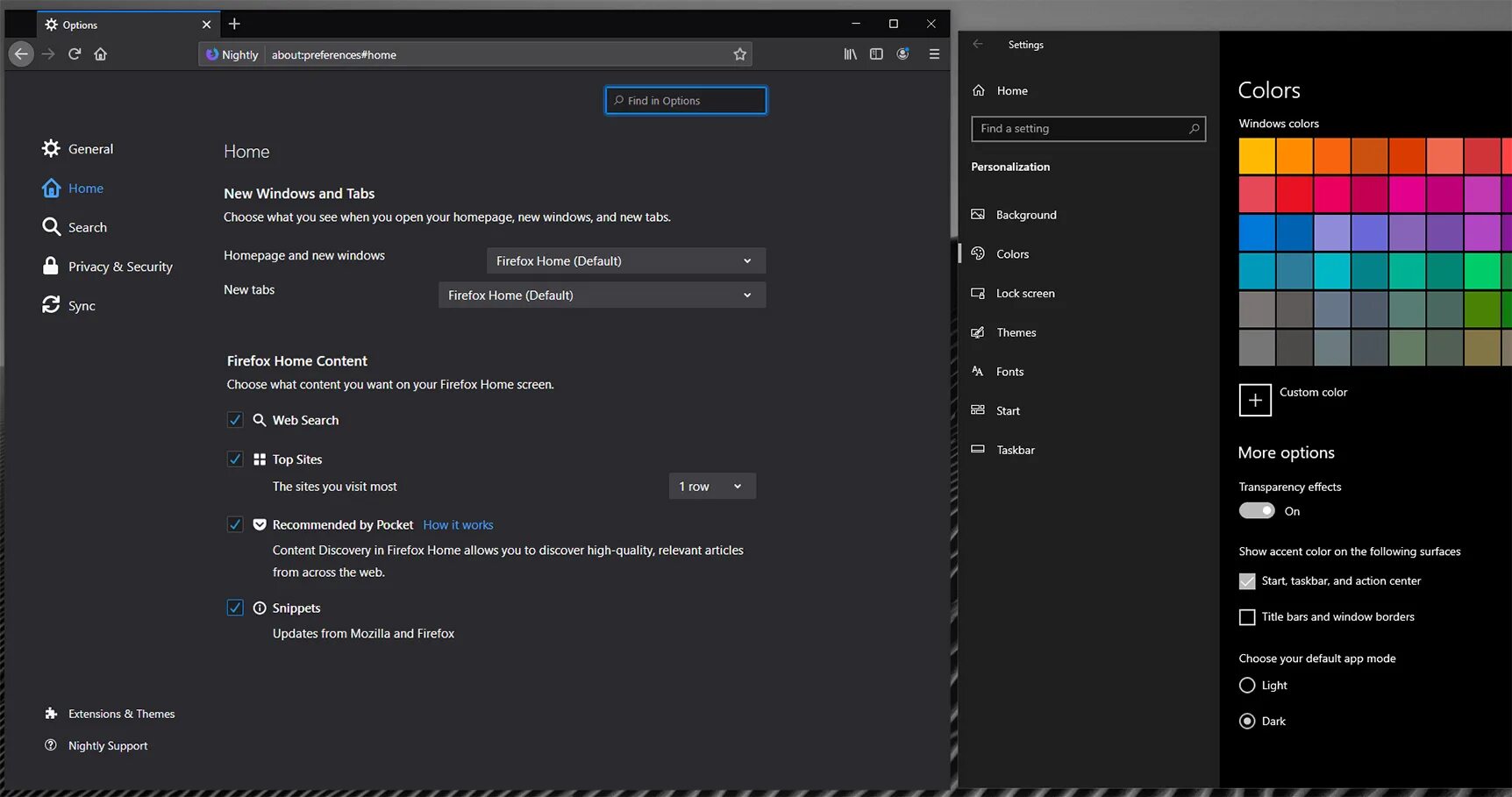Open the New tabs dropdown
1512x797 pixels.
(602, 295)
